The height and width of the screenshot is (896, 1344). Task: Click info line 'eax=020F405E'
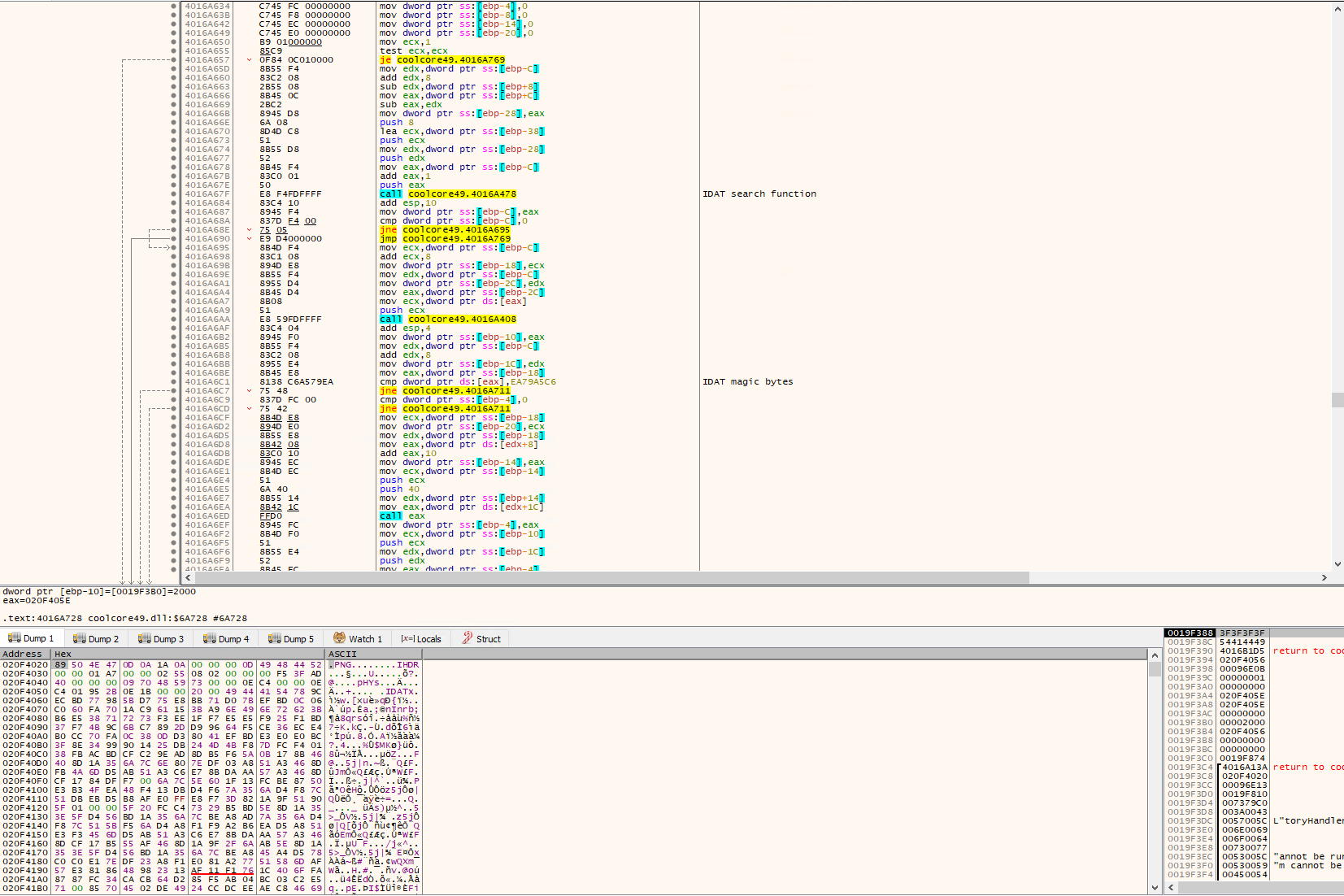coord(37,600)
